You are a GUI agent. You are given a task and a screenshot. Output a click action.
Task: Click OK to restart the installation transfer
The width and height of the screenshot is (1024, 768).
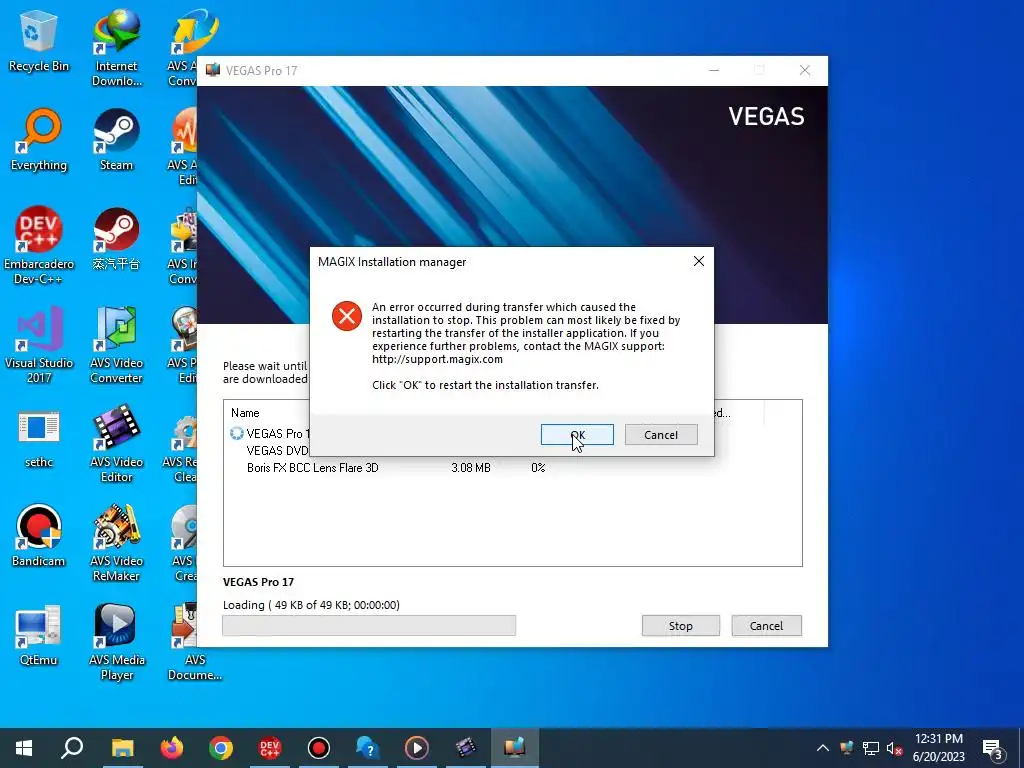pos(577,435)
